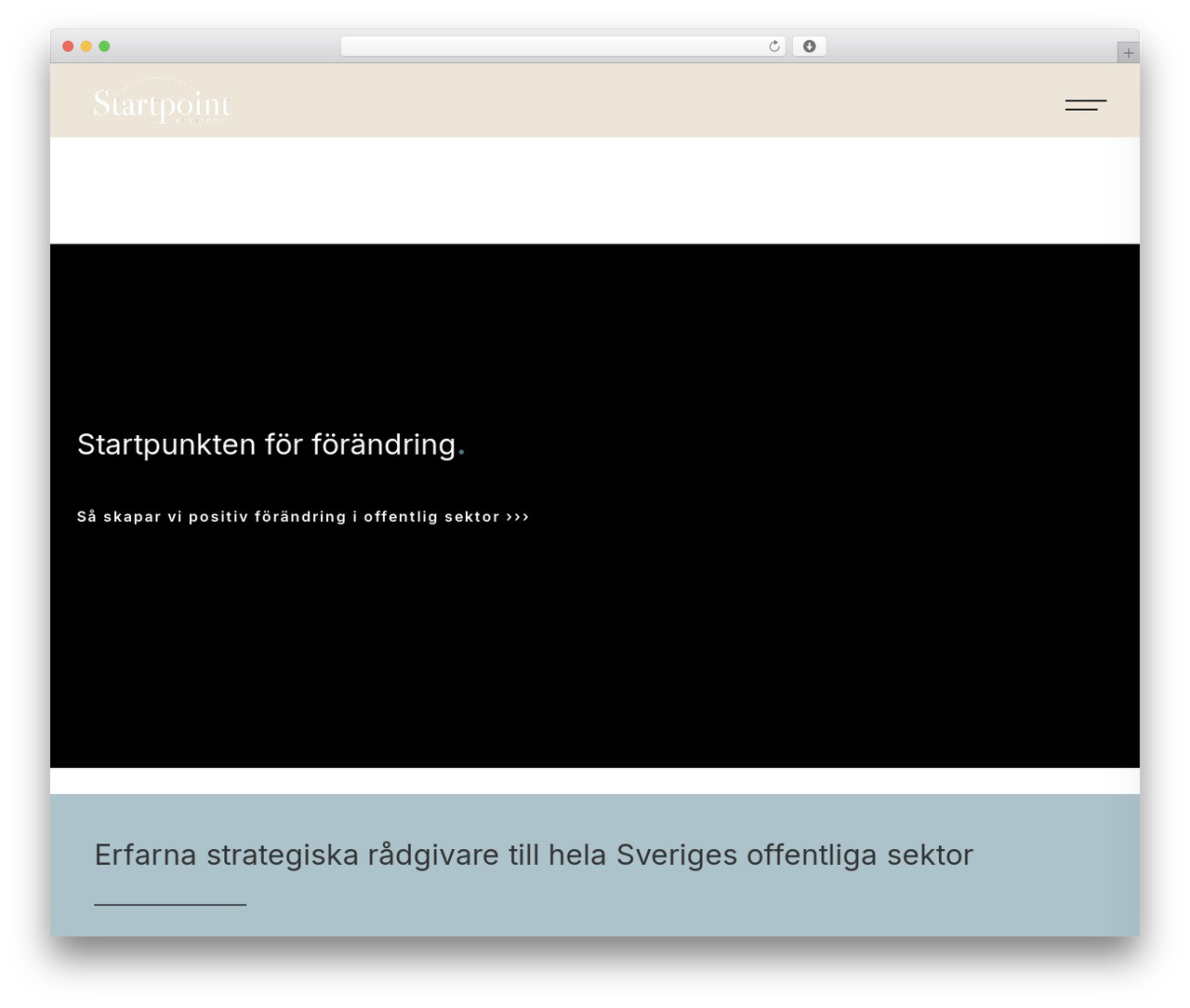Reload the page with the refresh icon
Viewport: 1190px width, 1008px height.
click(x=773, y=46)
